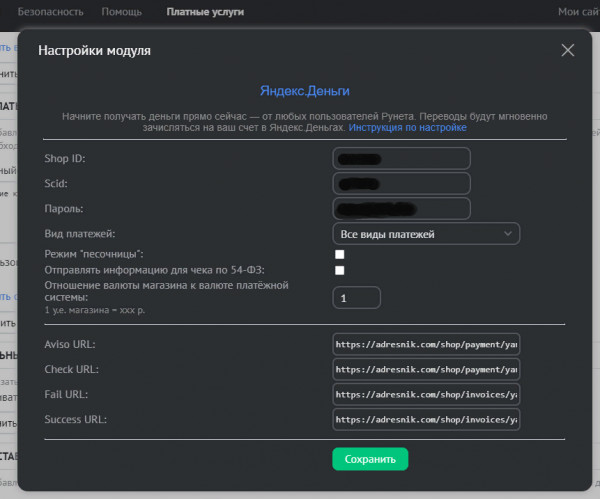This screenshot has width=600, height=499.
Task: Click the Aviso URL label
Action: (x=70, y=344)
